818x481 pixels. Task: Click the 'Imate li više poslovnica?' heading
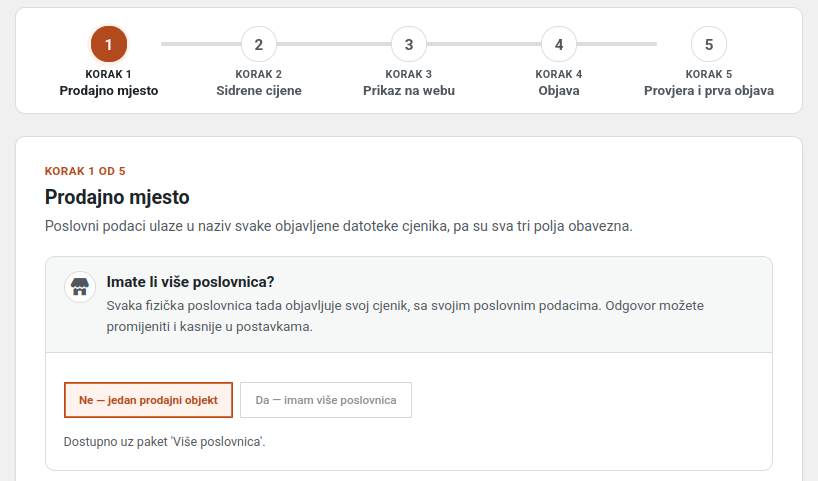(x=190, y=282)
